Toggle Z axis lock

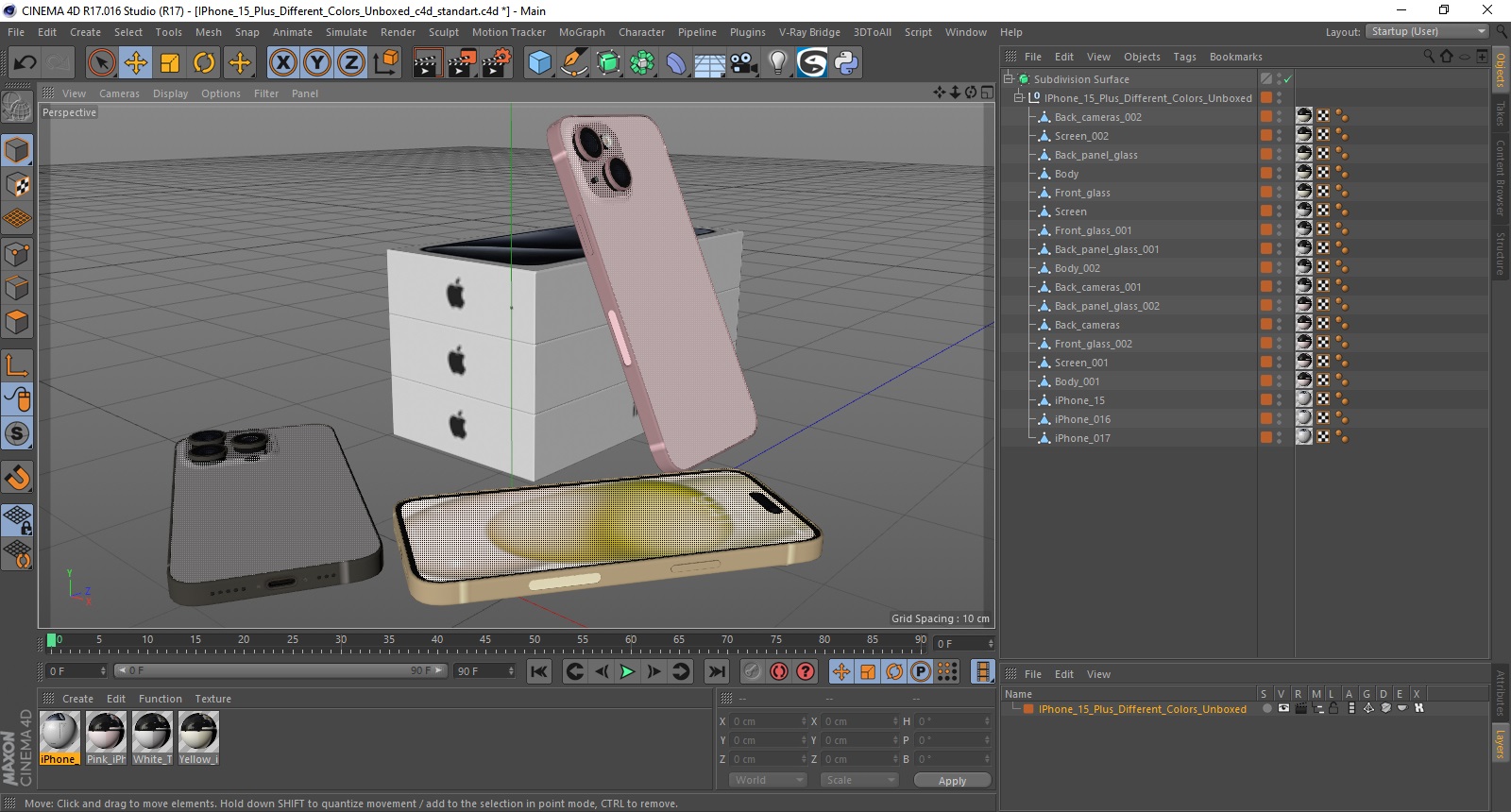pos(351,63)
